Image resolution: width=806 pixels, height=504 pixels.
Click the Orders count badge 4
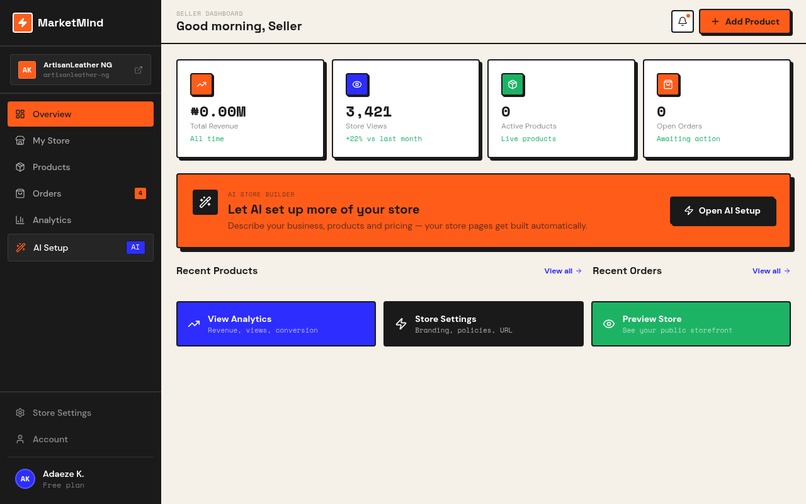(x=140, y=193)
